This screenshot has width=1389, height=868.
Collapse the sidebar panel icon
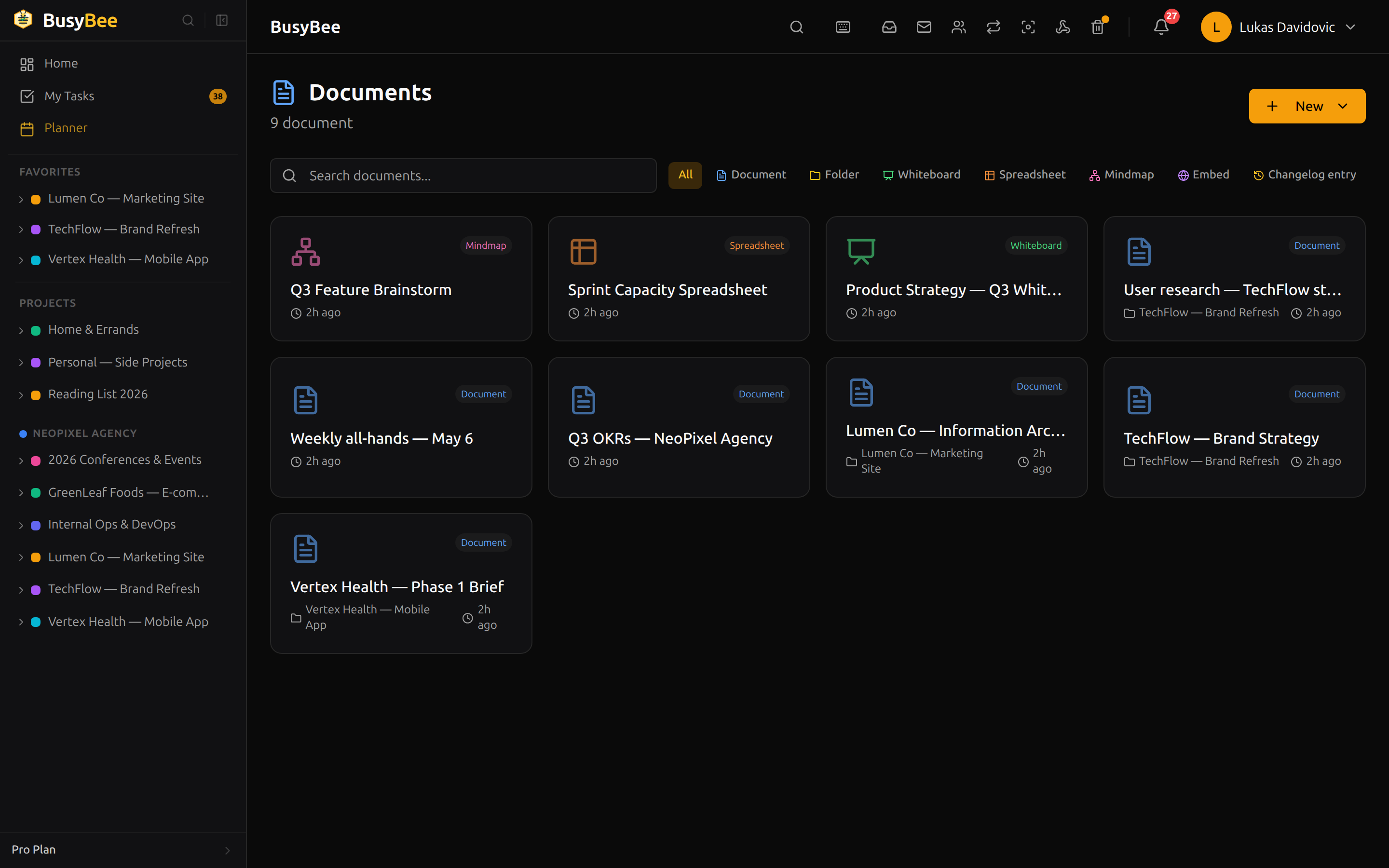tap(221, 21)
